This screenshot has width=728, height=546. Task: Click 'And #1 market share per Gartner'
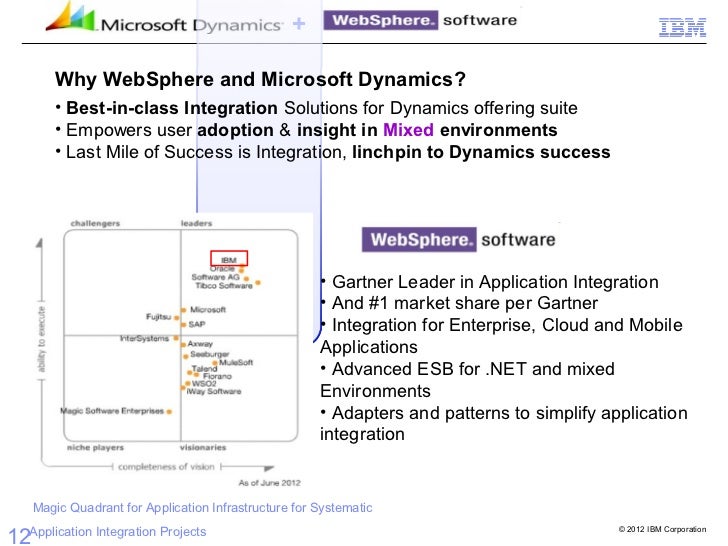(465, 303)
